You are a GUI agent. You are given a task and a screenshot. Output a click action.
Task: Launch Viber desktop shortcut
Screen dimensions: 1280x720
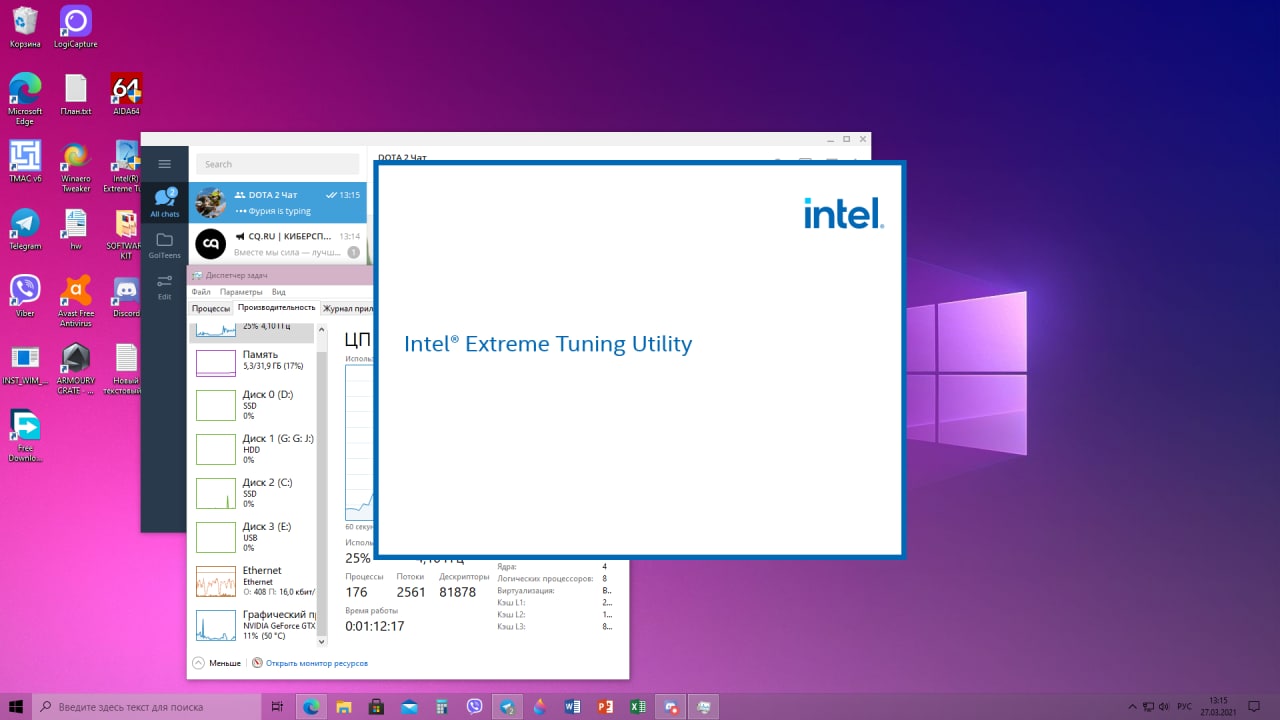[25, 296]
